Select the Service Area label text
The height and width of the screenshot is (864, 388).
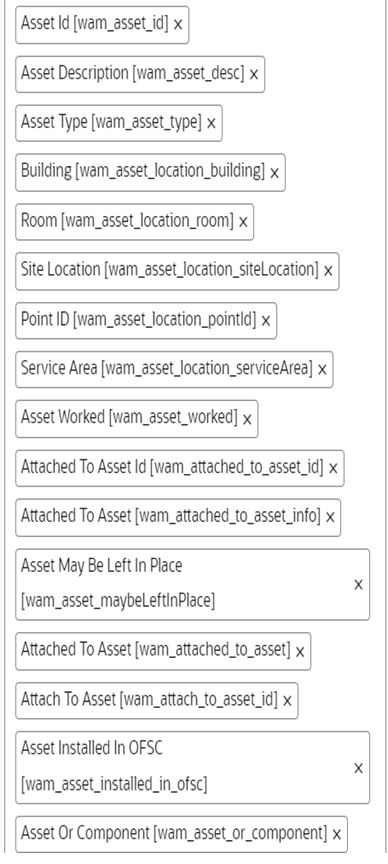166,369
